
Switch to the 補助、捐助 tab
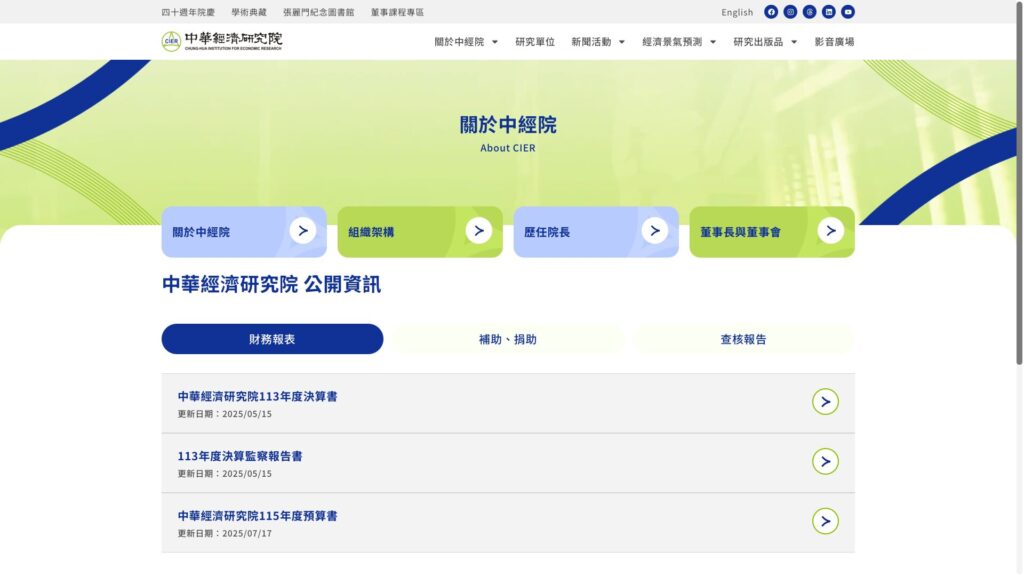pyautogui.click(x=508, y=339)
